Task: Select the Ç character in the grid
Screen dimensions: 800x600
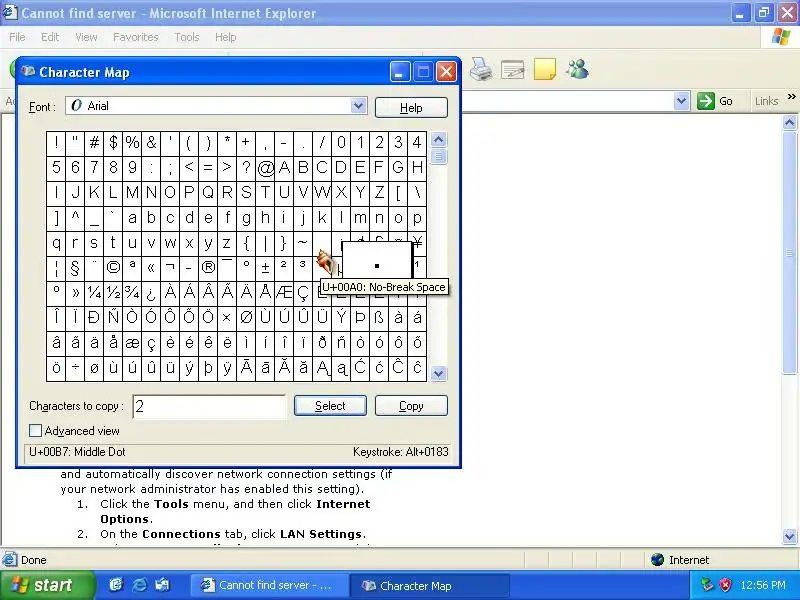Action: [303, 292]
